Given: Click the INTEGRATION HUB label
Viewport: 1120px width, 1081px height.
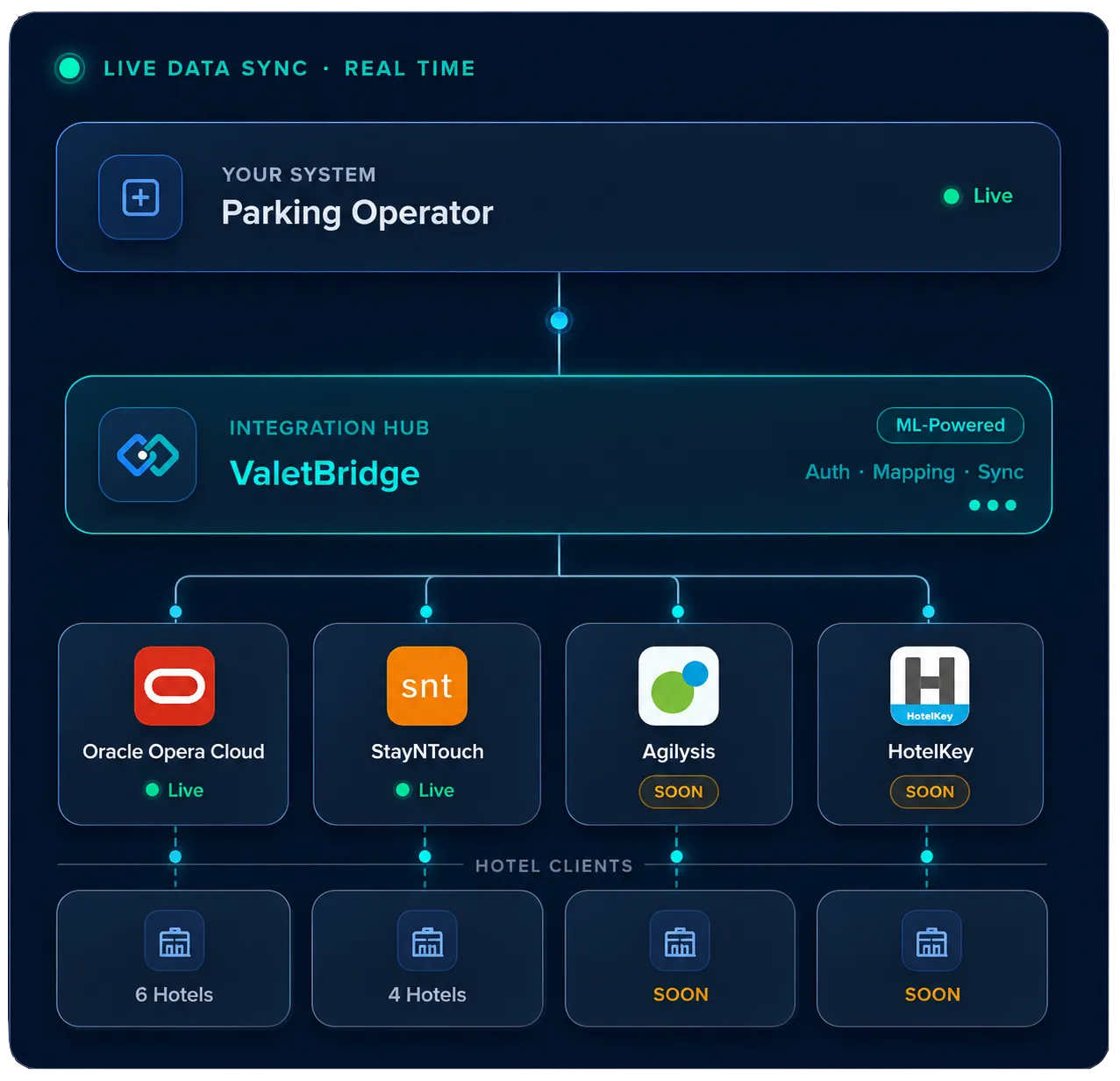Looking at the screenshot, I should [329, 428].
